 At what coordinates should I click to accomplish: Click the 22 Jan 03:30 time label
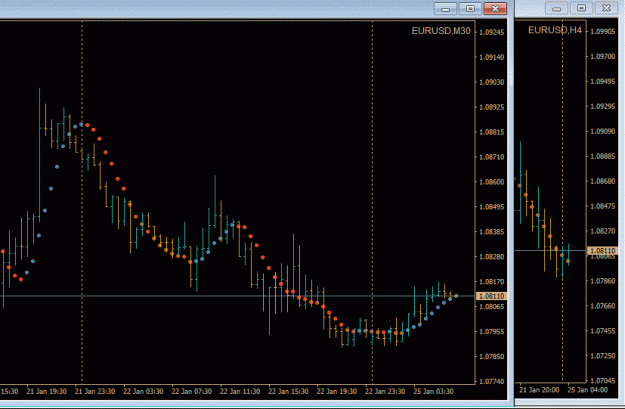tap(143, 391)
